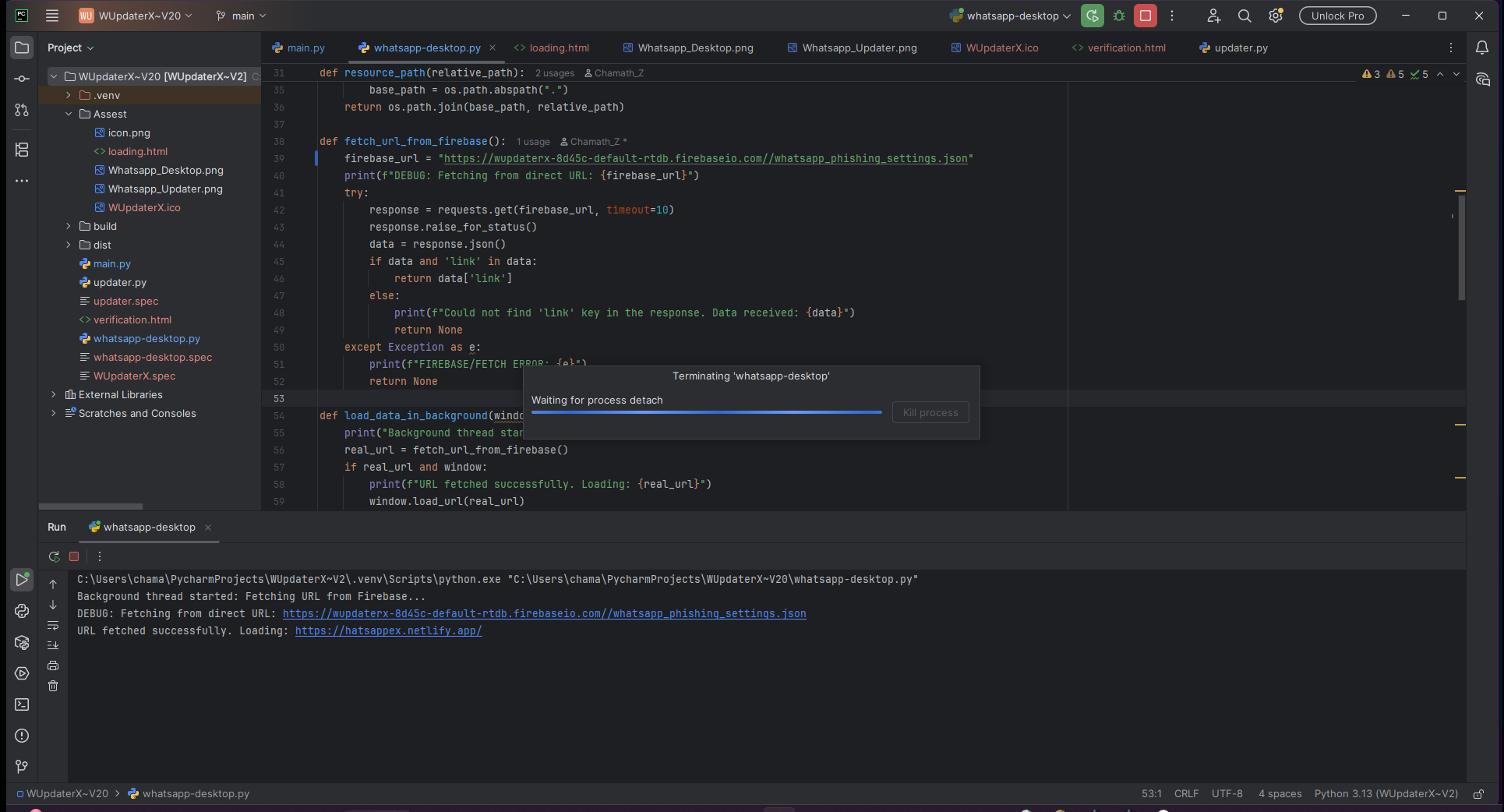Screen dimensions: 1504x812
Task: Open the Pull Requests tool window
Action: point(22,110)
